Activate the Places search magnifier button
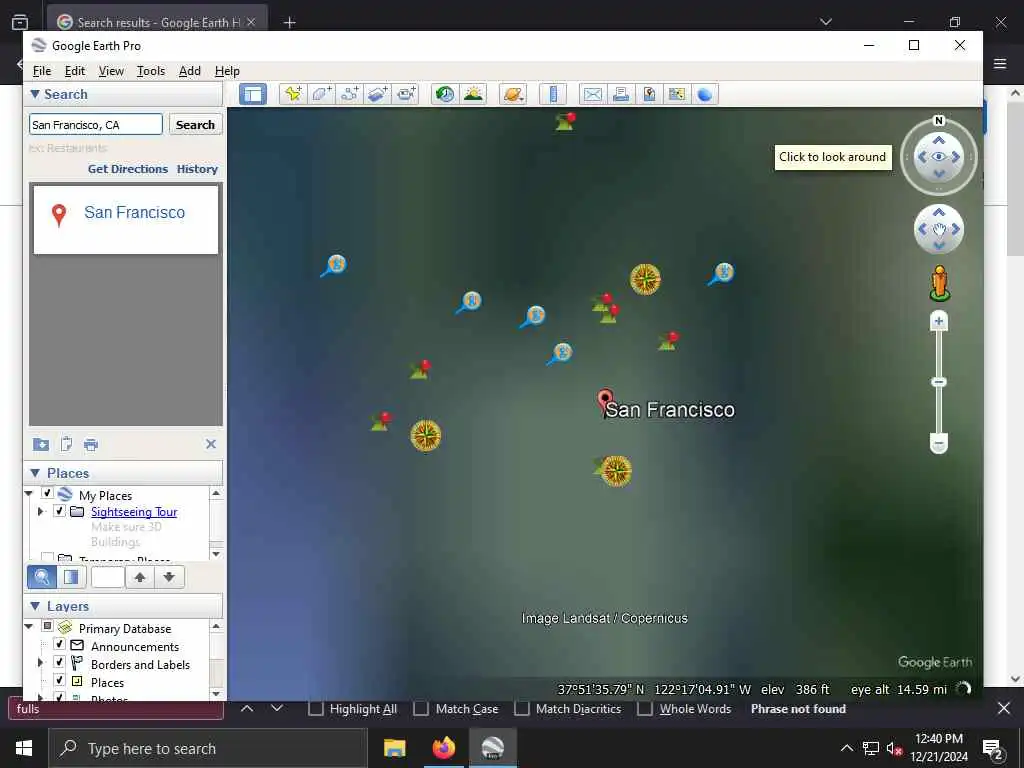Screen dimensions: 1024x768 tap(42, 577)
